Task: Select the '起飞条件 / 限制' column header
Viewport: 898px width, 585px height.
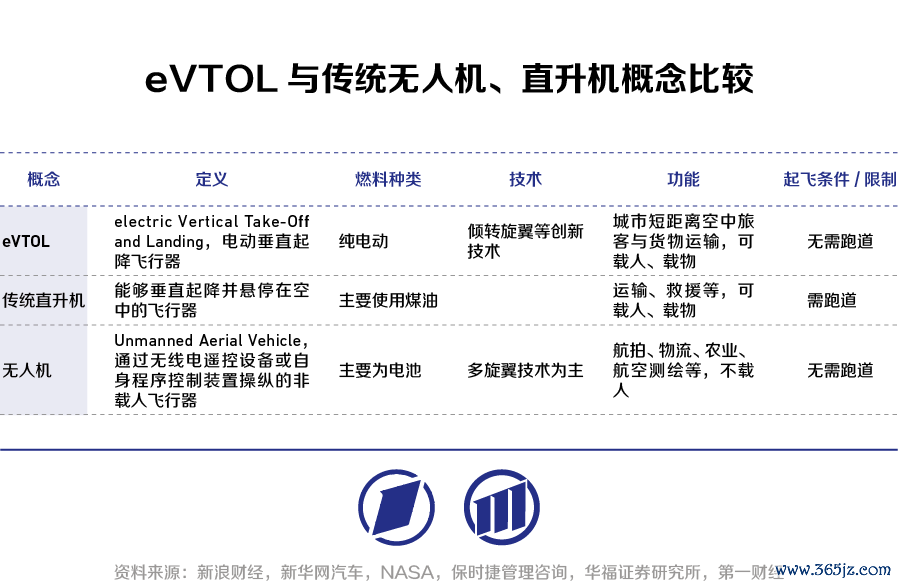Action: click(840, 179)
